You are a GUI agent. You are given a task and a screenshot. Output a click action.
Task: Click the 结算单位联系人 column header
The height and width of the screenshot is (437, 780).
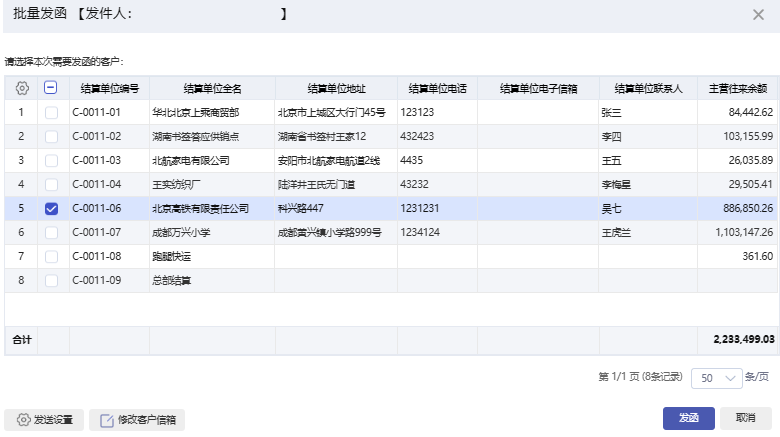point(647,88)
